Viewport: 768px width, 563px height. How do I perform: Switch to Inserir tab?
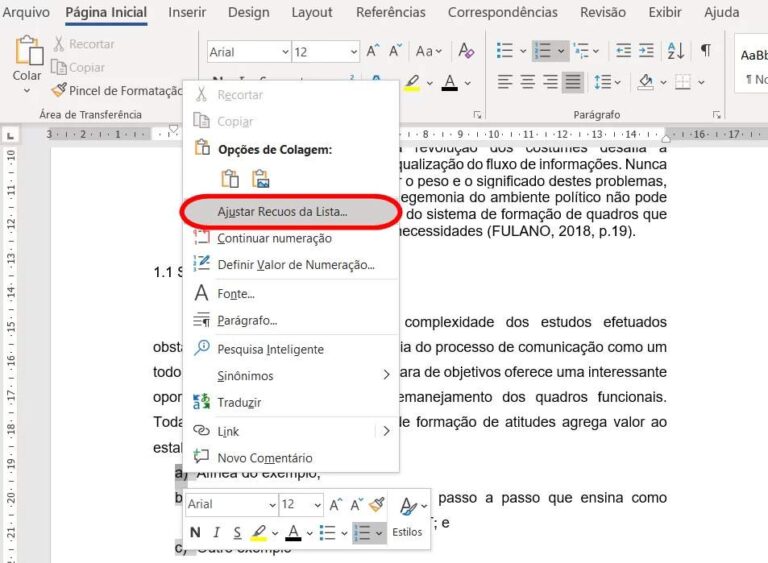(x=187, y=12)
